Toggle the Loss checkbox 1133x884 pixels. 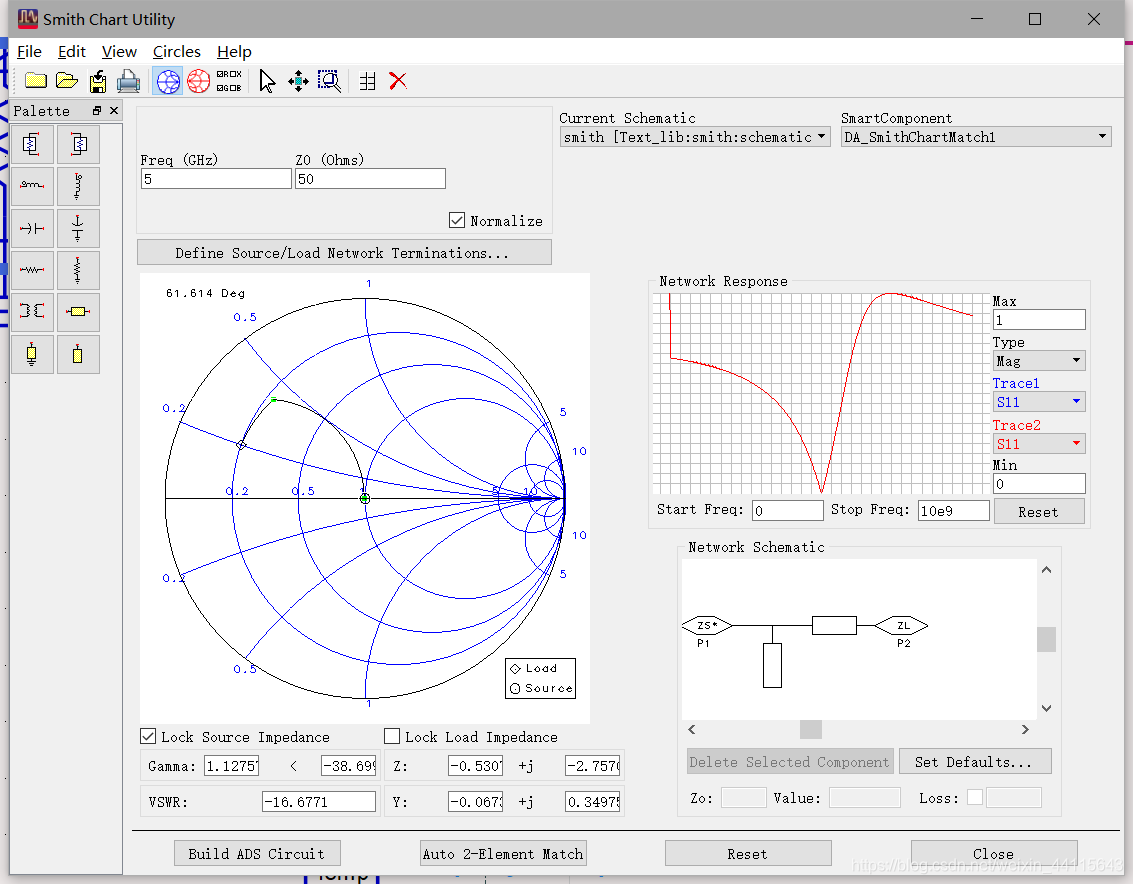(x=975, y=797)
